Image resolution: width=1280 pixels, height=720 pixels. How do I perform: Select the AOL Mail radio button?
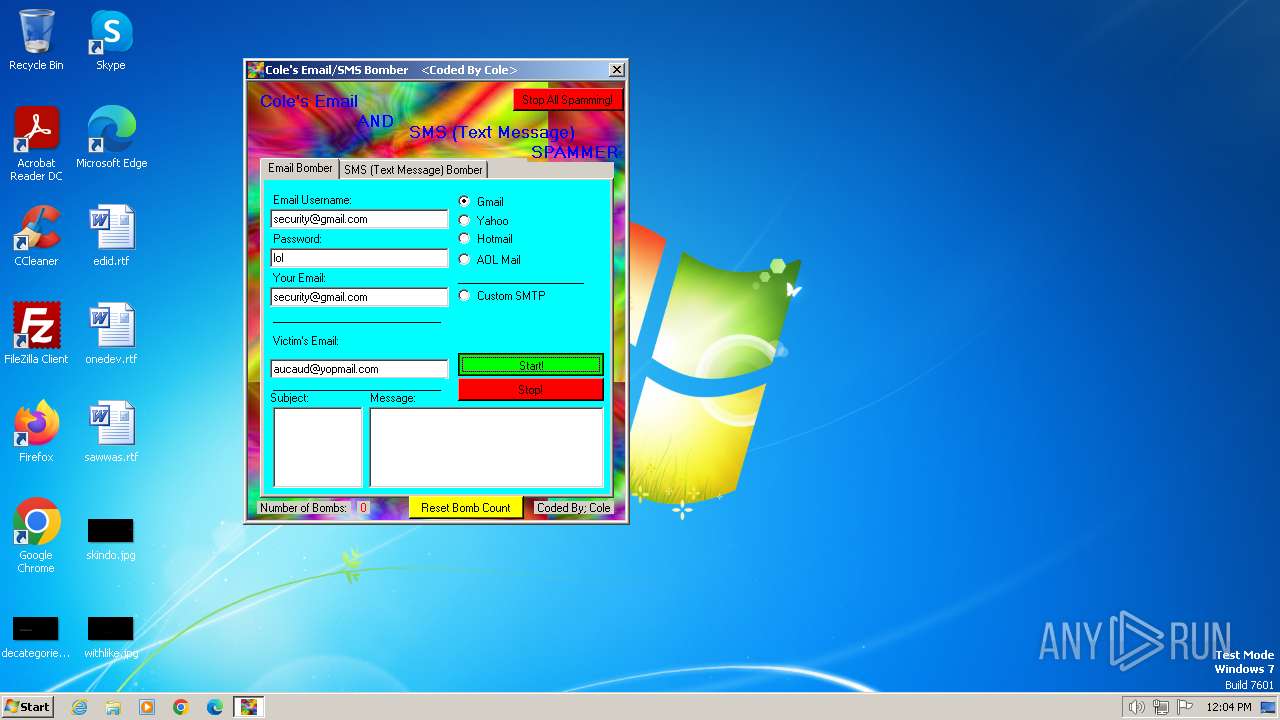(x=464, y=259)
